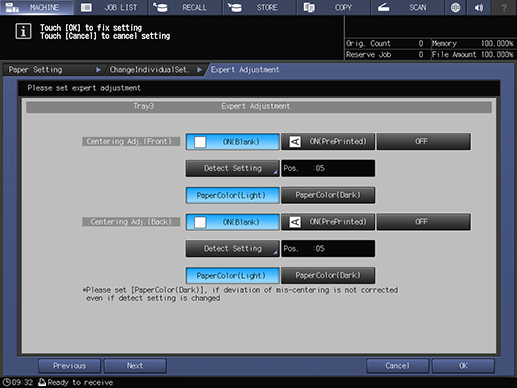This screenshot has height=388, width=517.
Task: Select ON(Blank) for Centering Adj.(Back)
Action: 232,222
